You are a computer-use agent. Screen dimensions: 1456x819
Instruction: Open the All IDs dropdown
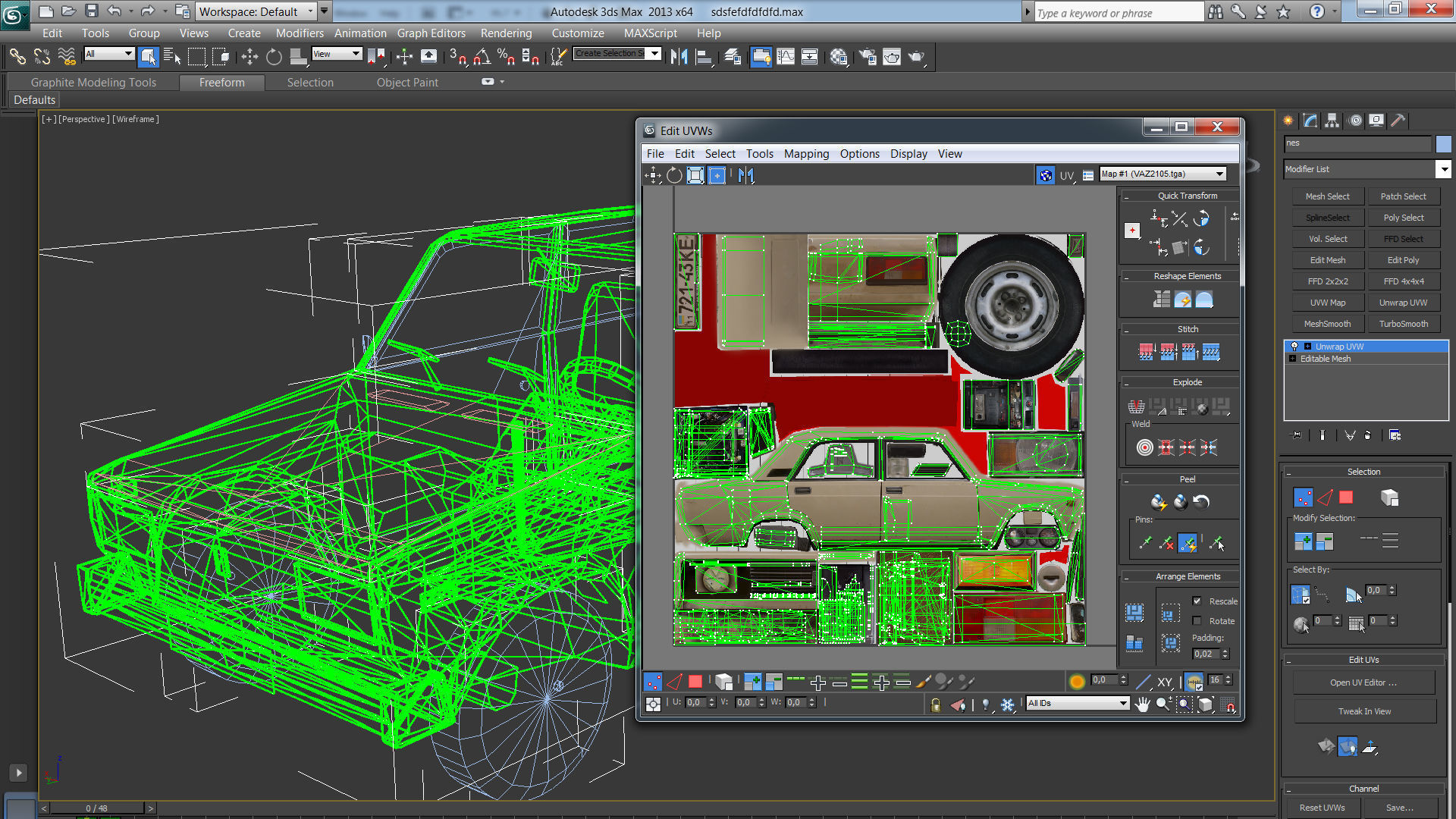tap(1077, 704)
